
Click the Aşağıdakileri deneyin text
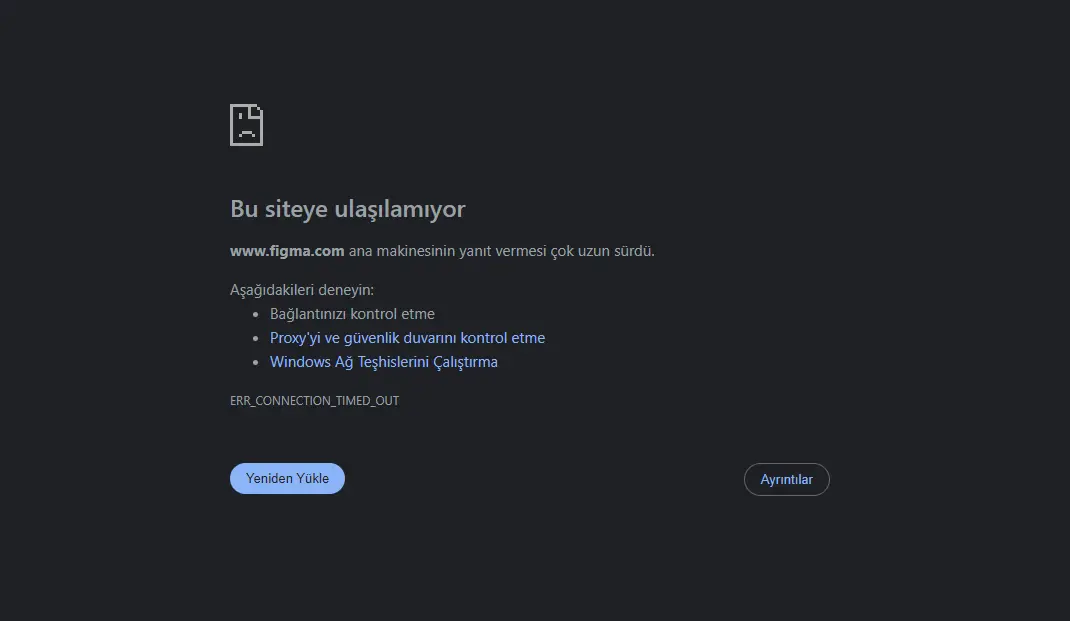pyautogui.click(x=302, y=290)
